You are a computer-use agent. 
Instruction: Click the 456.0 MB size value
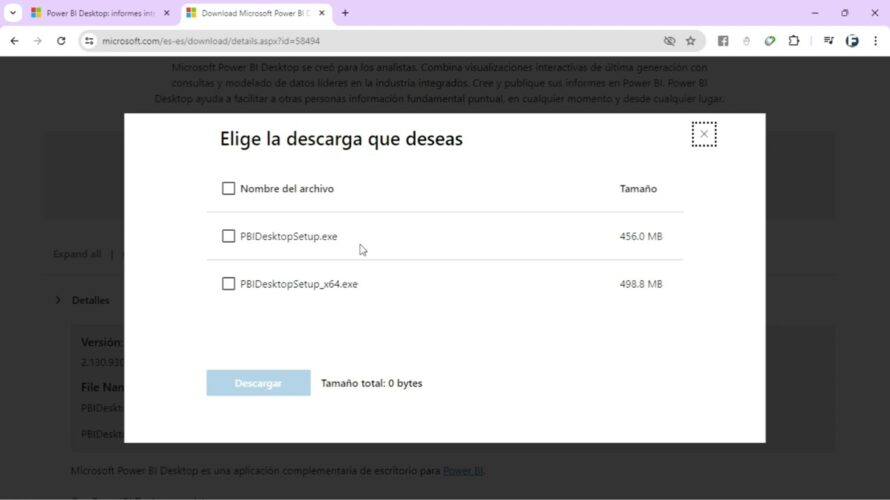click(x=641, y=236)
